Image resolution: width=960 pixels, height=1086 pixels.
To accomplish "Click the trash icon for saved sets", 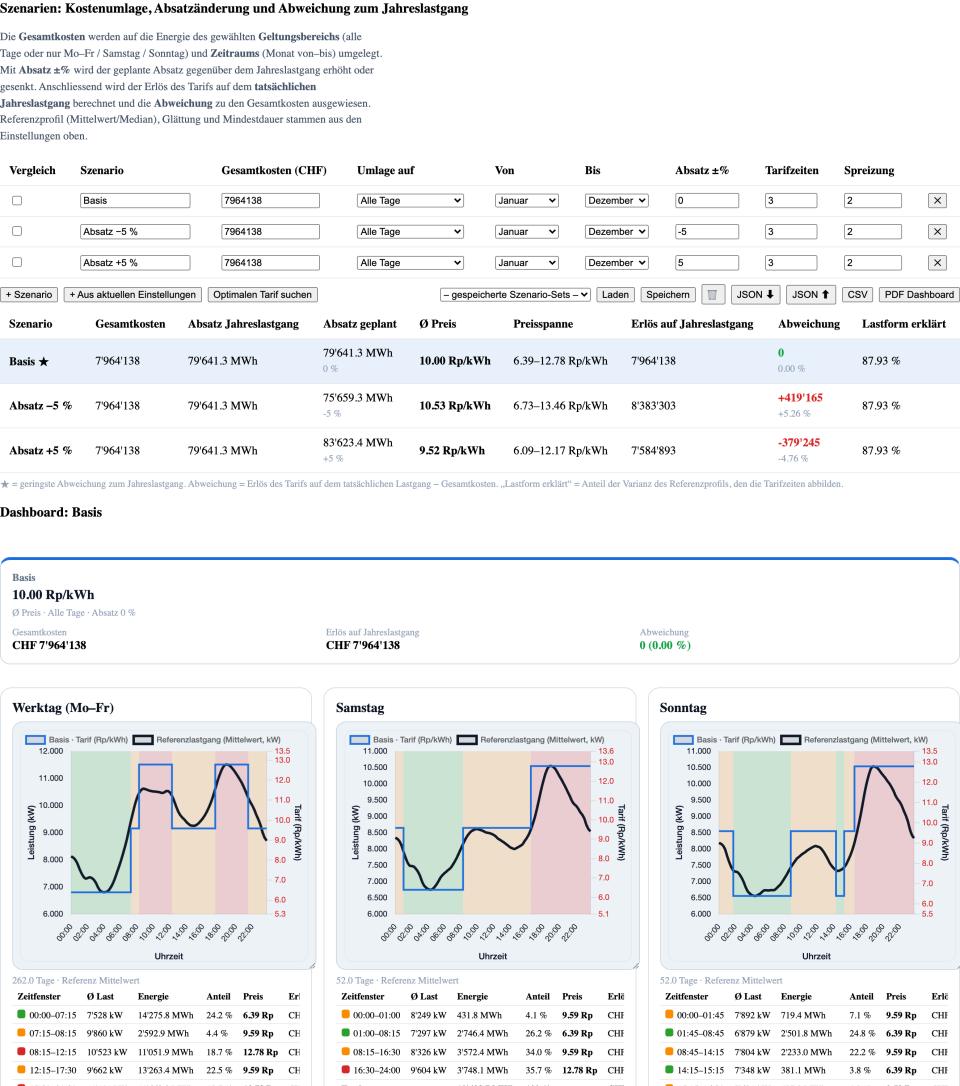I will pyautogui.click(x=712, y=294).
